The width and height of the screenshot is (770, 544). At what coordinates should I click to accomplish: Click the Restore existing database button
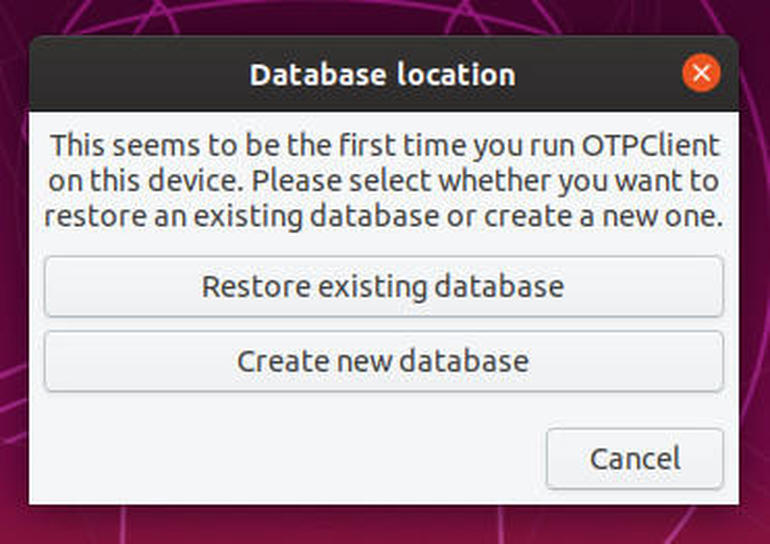click(x=383, y=287)
